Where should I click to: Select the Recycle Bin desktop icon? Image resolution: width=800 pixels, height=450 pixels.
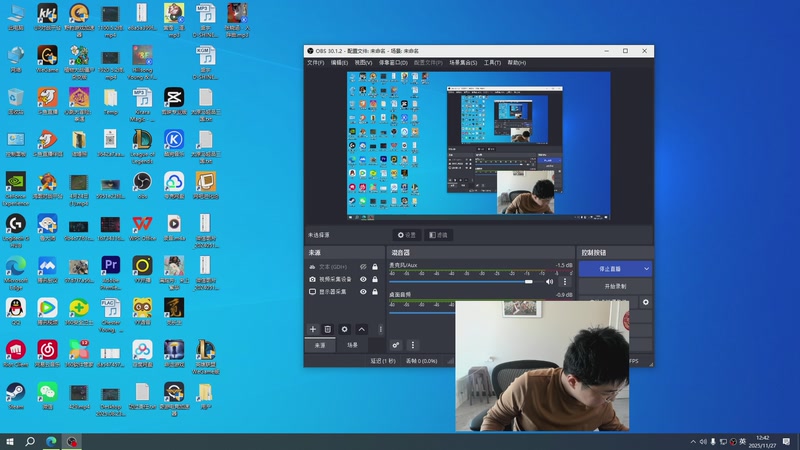click(x=16, y=101)
